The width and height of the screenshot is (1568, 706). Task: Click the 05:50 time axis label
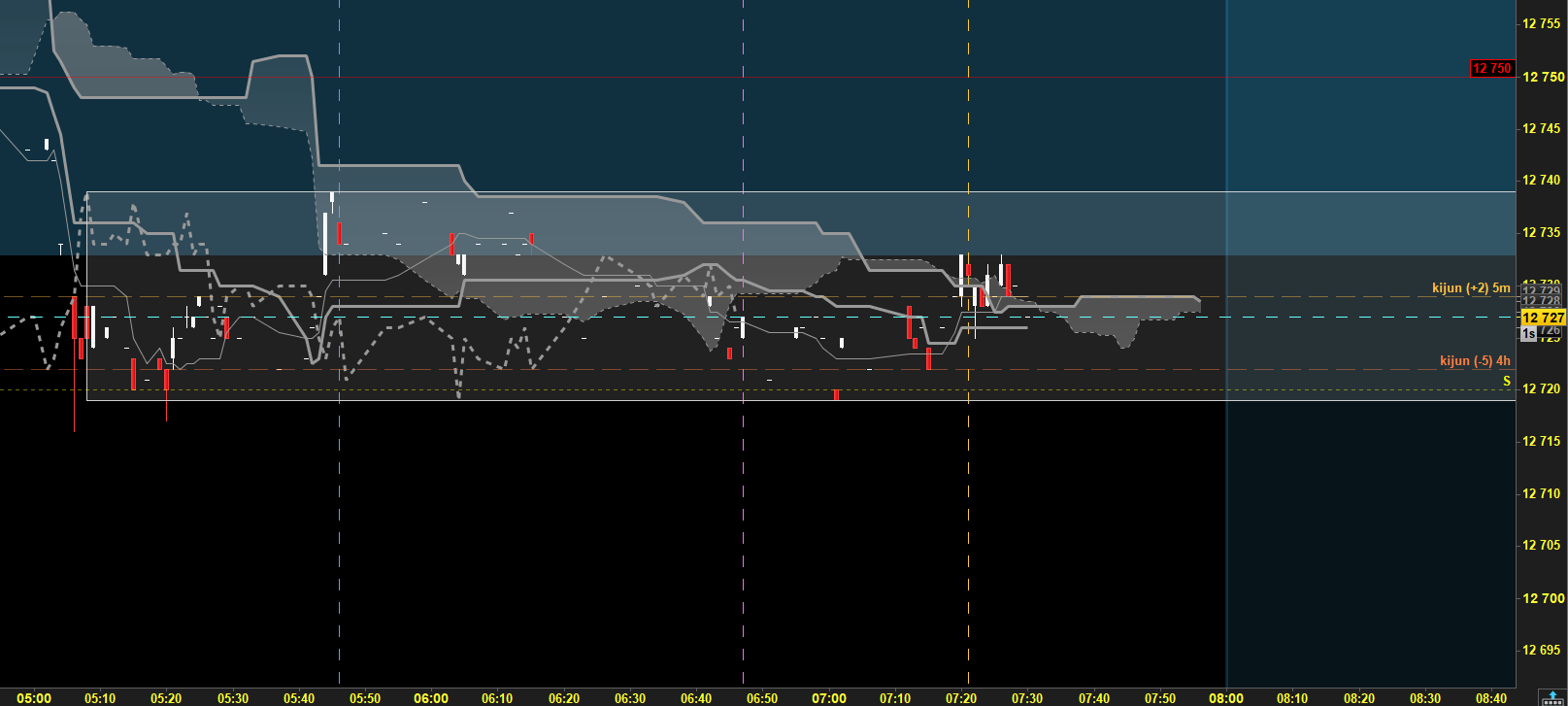pyautogui.click(x=365, y=698)
